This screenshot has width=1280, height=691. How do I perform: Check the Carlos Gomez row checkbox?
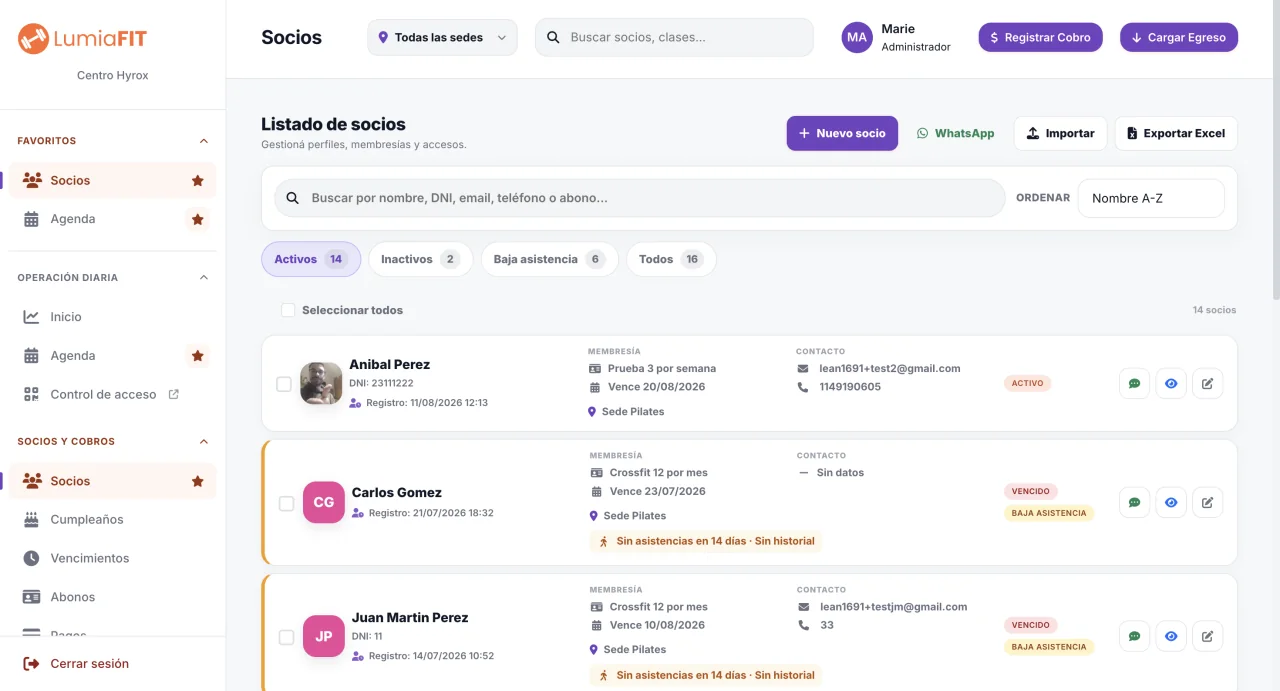click(x=286, y=503)
